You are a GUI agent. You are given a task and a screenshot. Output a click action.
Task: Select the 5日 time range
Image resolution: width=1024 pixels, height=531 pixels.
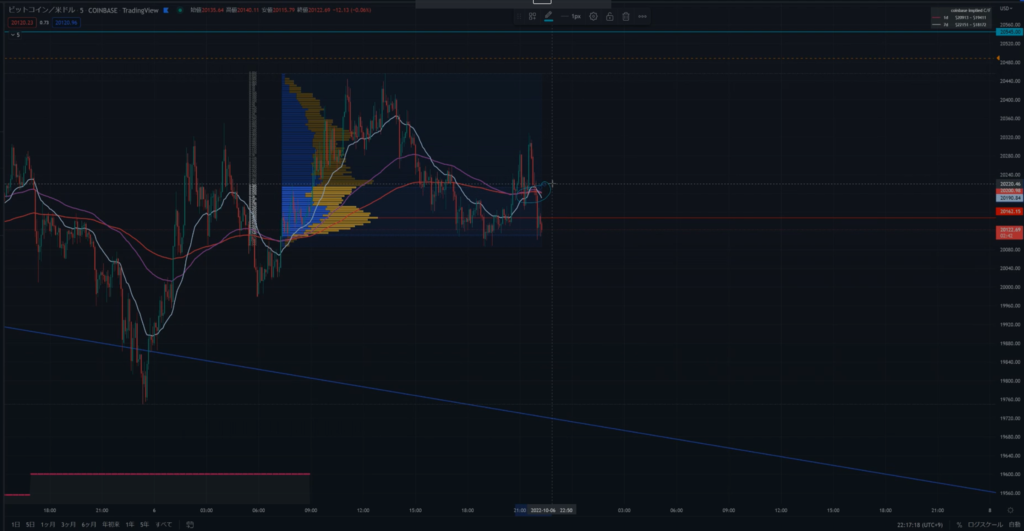click(x=30, y=524)
